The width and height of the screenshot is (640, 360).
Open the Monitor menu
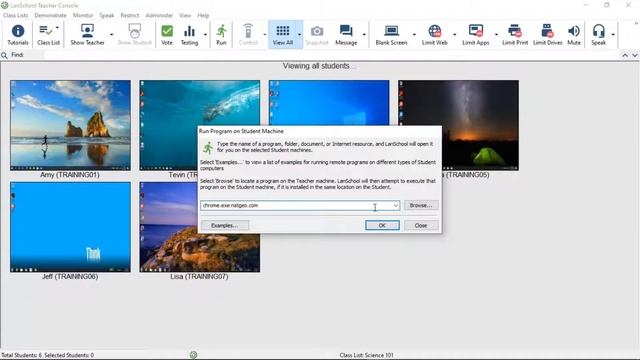[83, 16]
